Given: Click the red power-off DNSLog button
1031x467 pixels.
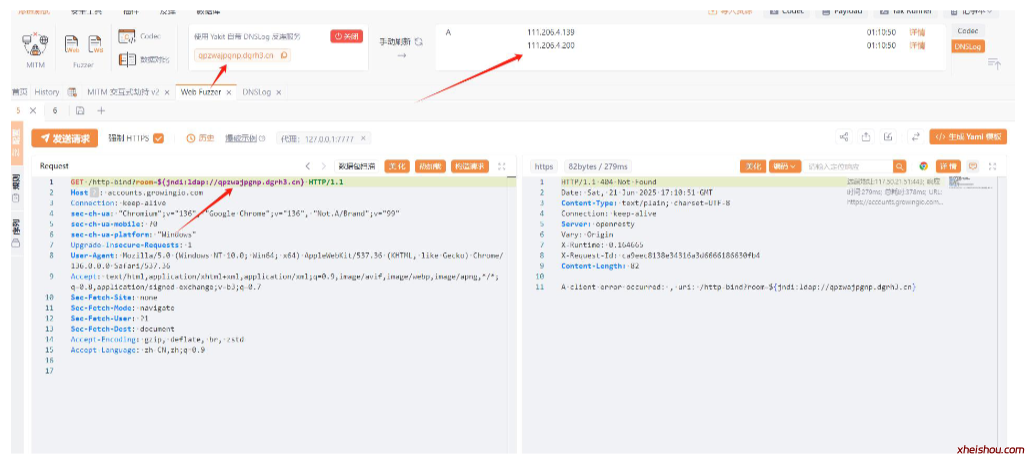Looking at the screenshot, I should point(347,37).
